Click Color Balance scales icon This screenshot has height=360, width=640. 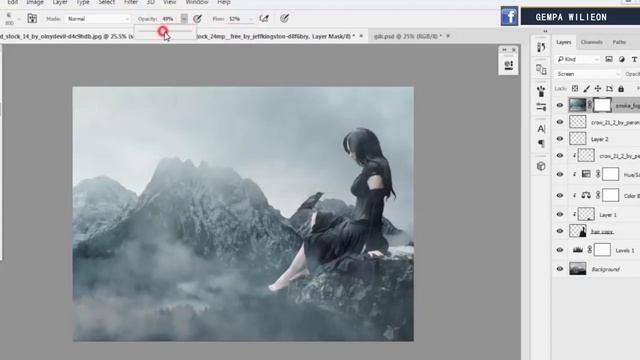(586, 195)
